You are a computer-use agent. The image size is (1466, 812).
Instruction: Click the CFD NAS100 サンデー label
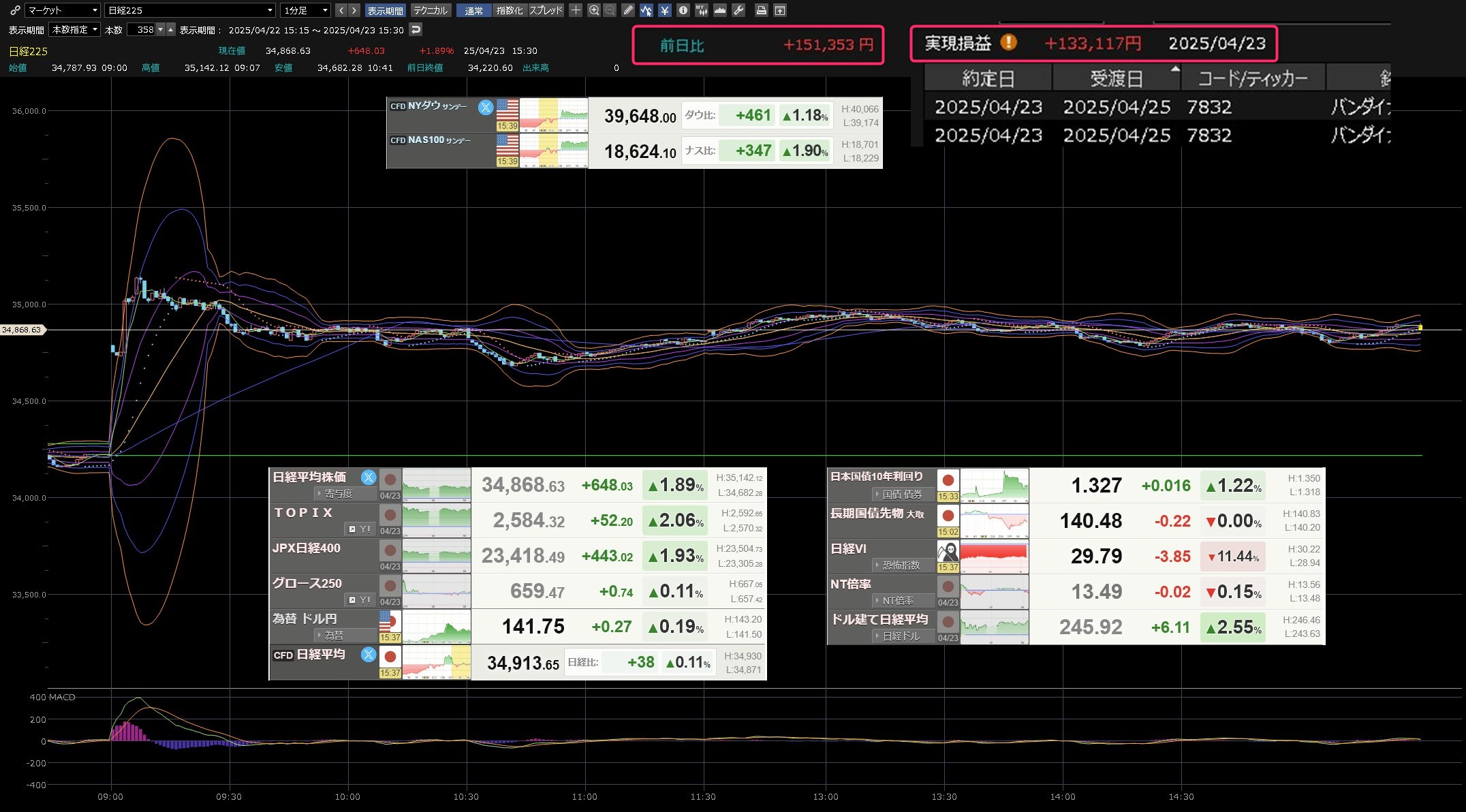coord(431,140)
